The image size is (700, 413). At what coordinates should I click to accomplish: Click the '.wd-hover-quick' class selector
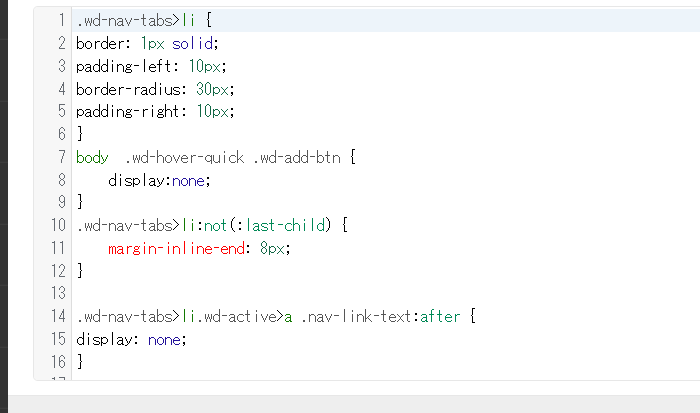tap(184, 158)
